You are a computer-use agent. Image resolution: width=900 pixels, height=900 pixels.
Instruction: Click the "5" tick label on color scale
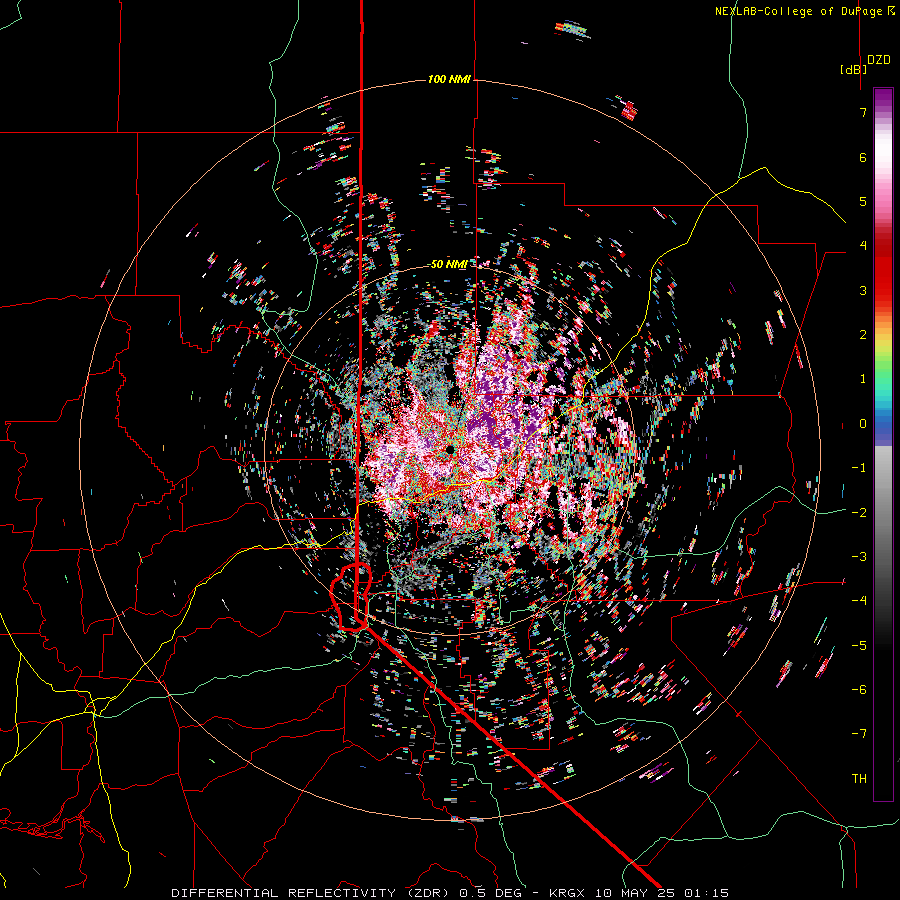pyautogui.click(x=863, y=201)
